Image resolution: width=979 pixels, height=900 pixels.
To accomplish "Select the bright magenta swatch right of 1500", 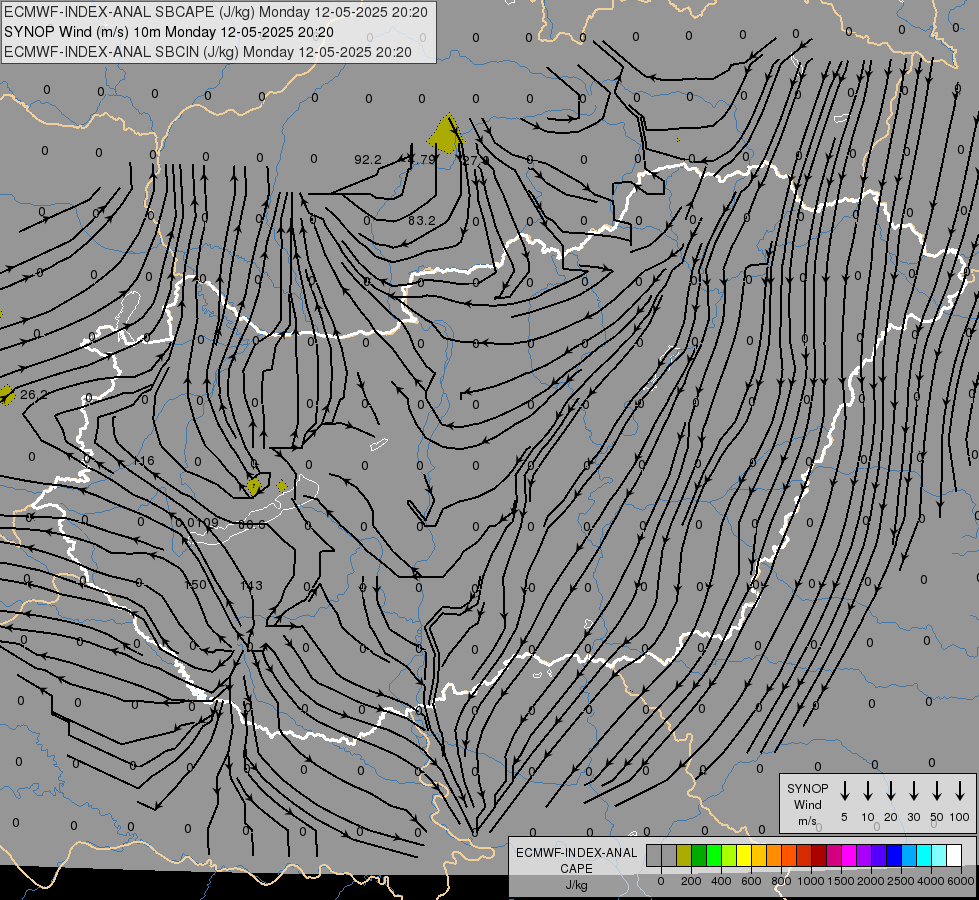I will click(849, 855).
